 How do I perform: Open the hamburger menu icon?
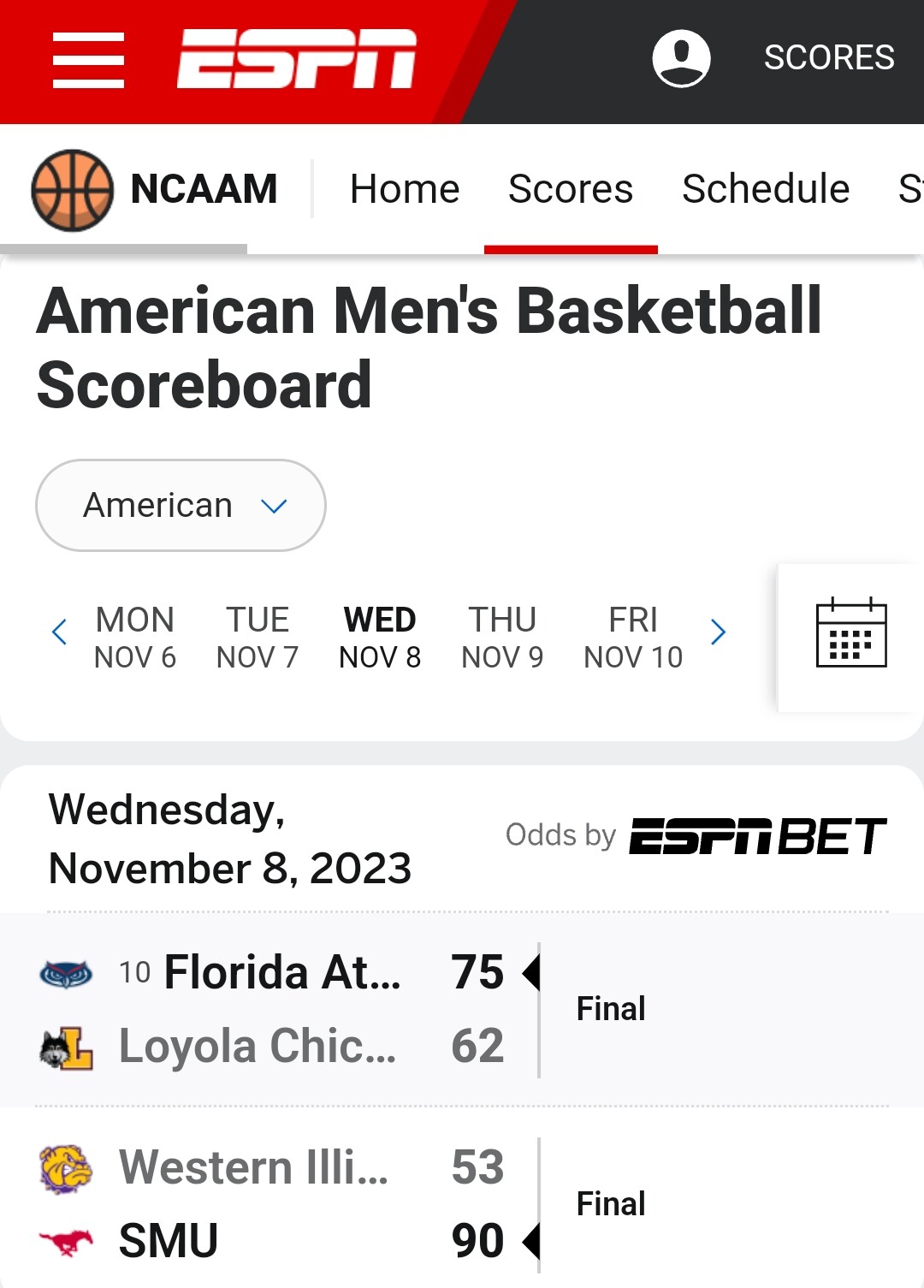pyautogui.click(x=88, y=60)
